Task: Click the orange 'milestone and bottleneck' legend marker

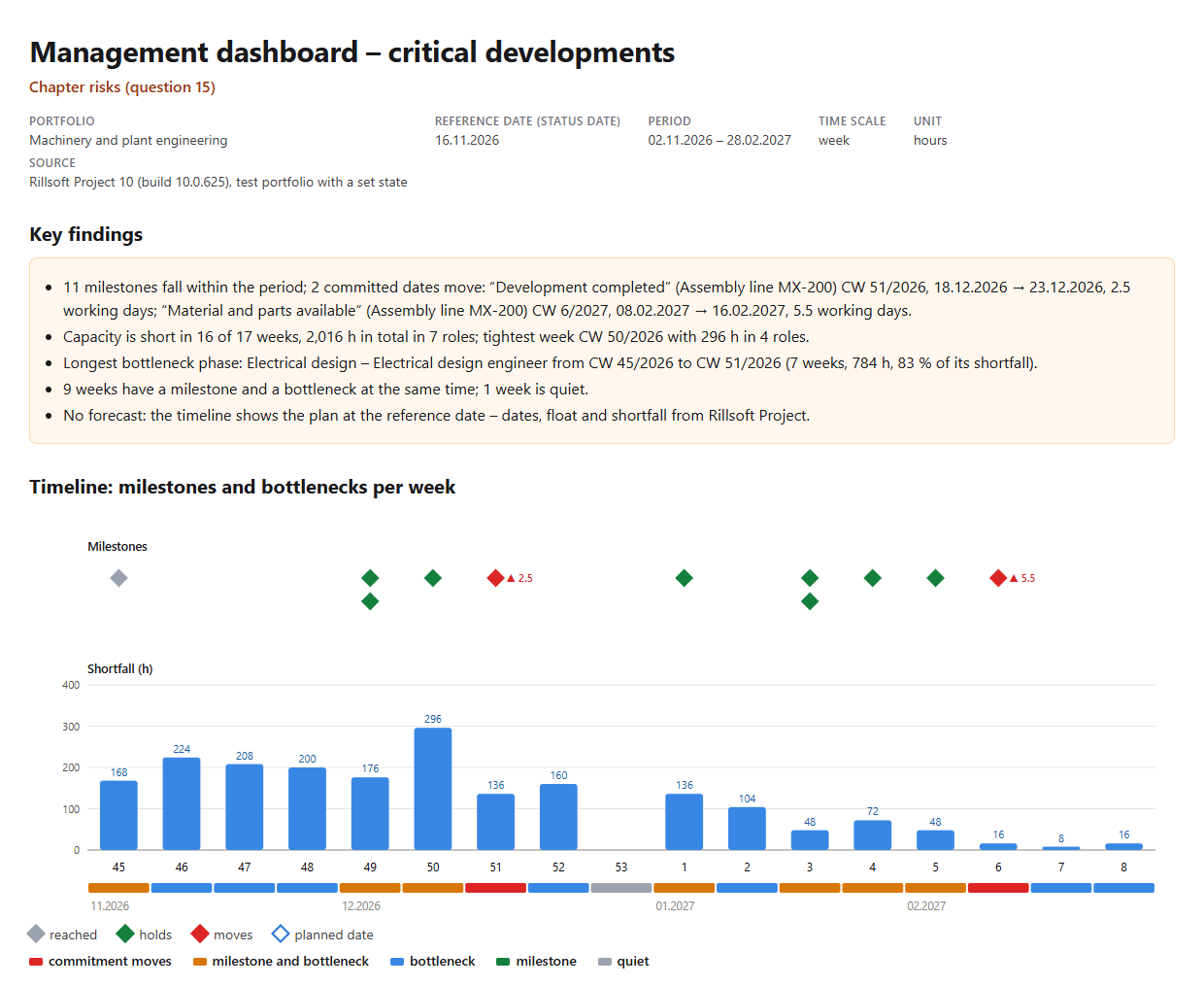Action: [200, 962]
